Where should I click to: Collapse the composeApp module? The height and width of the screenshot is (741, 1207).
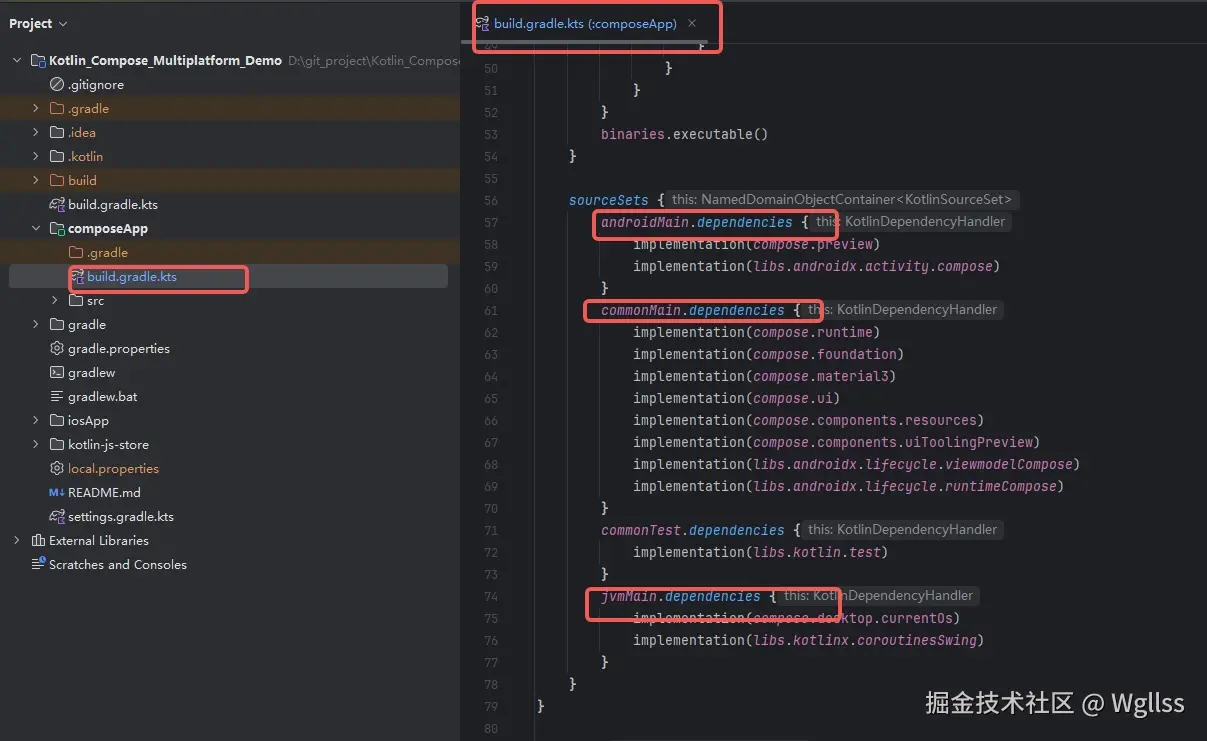coord(36,228)
